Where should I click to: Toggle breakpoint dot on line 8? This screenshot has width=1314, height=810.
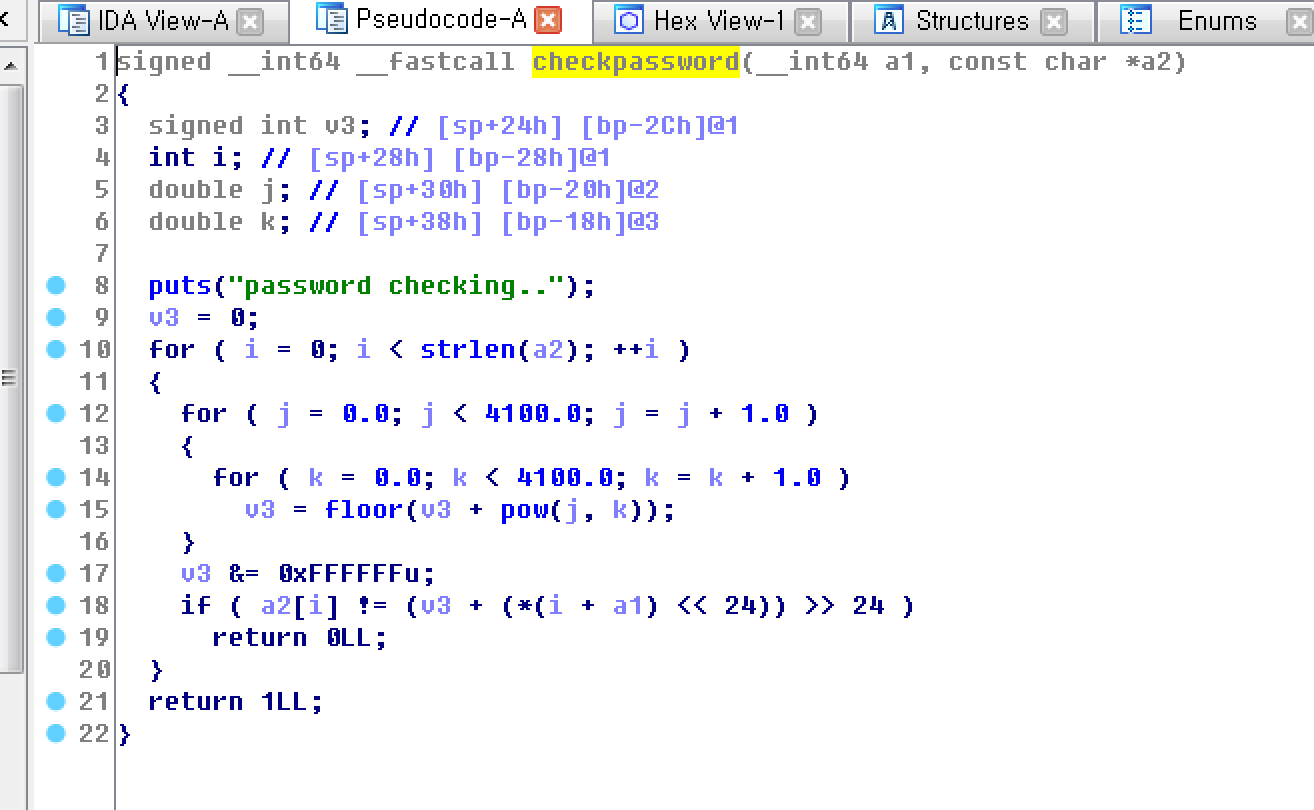(x=56, y=286)
